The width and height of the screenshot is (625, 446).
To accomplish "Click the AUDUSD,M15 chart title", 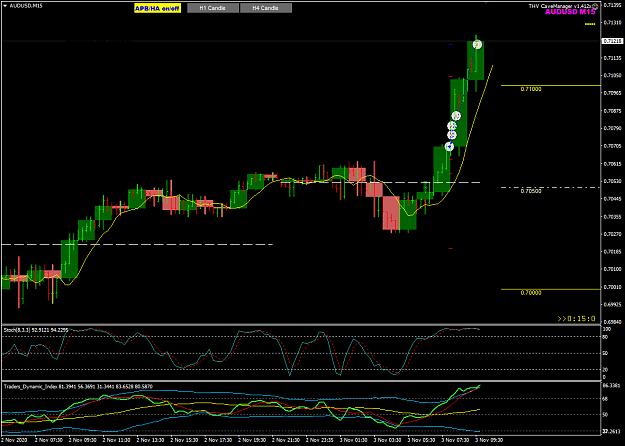I will click(x=26, y=6).
